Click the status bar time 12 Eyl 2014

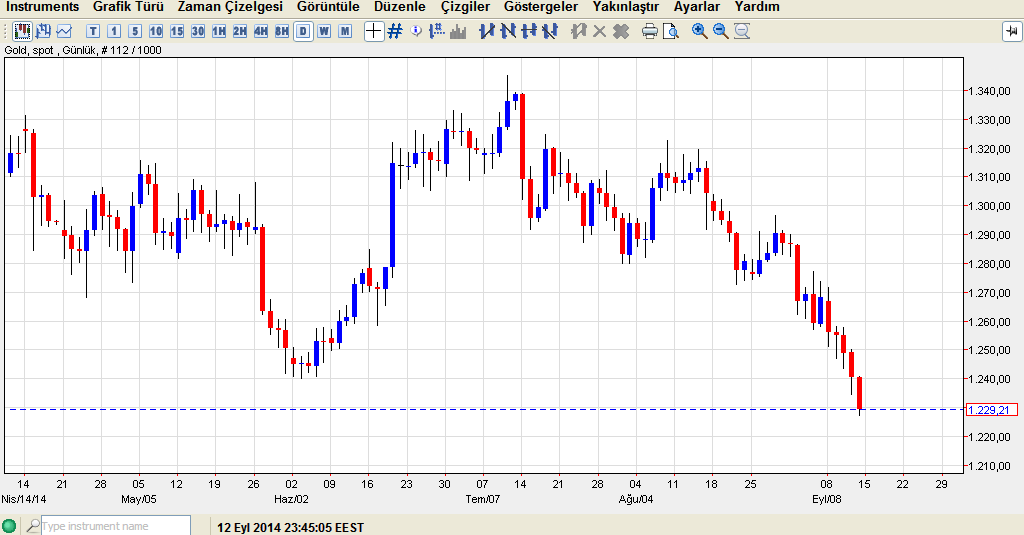coord(290,527)
